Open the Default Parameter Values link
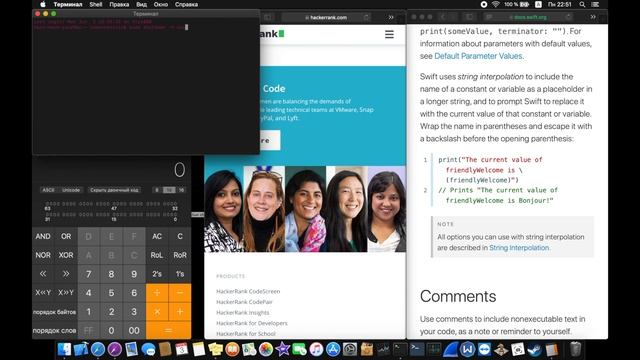This screenshot has width=640, height=360. coord(478,56)
